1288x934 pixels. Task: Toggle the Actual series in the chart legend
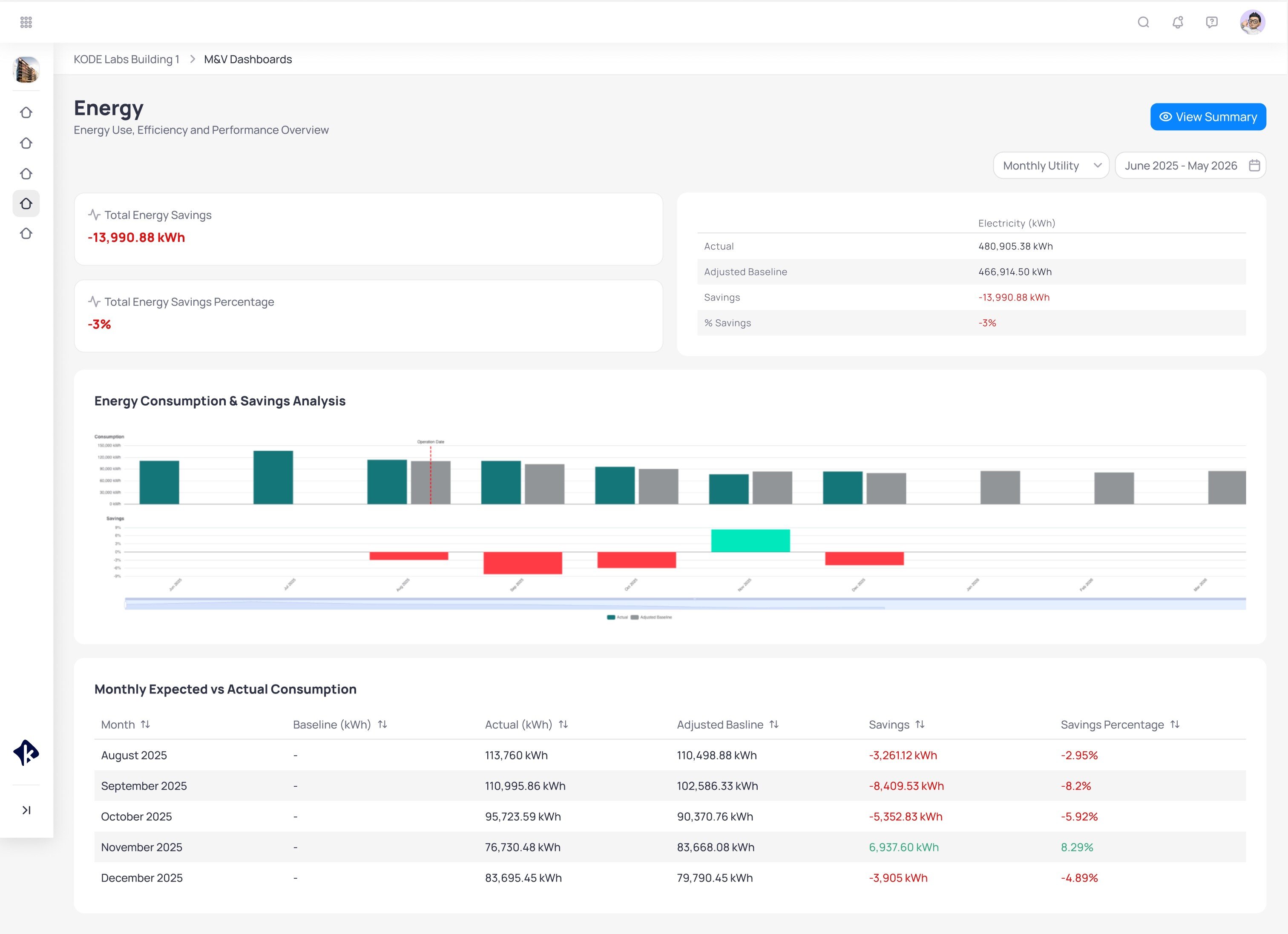[x=618, y=617]
